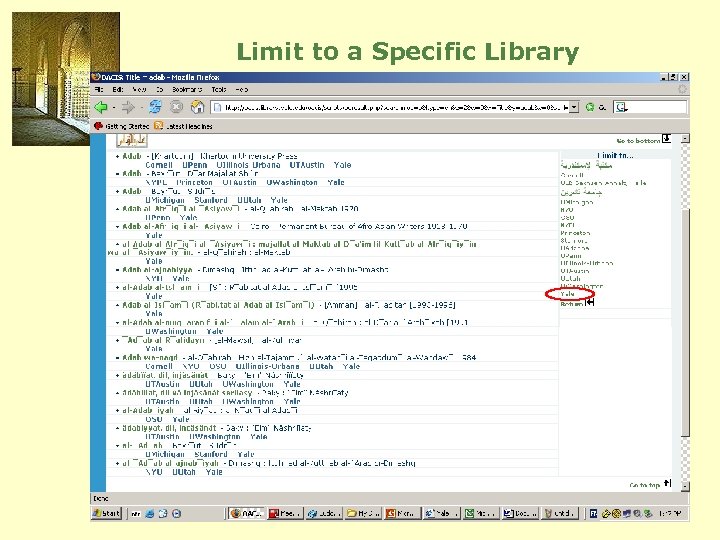This screenshot has height=540, width=720.
Task: Click the vertical scrollbar thumb
Action: click(x=685, y=321)
